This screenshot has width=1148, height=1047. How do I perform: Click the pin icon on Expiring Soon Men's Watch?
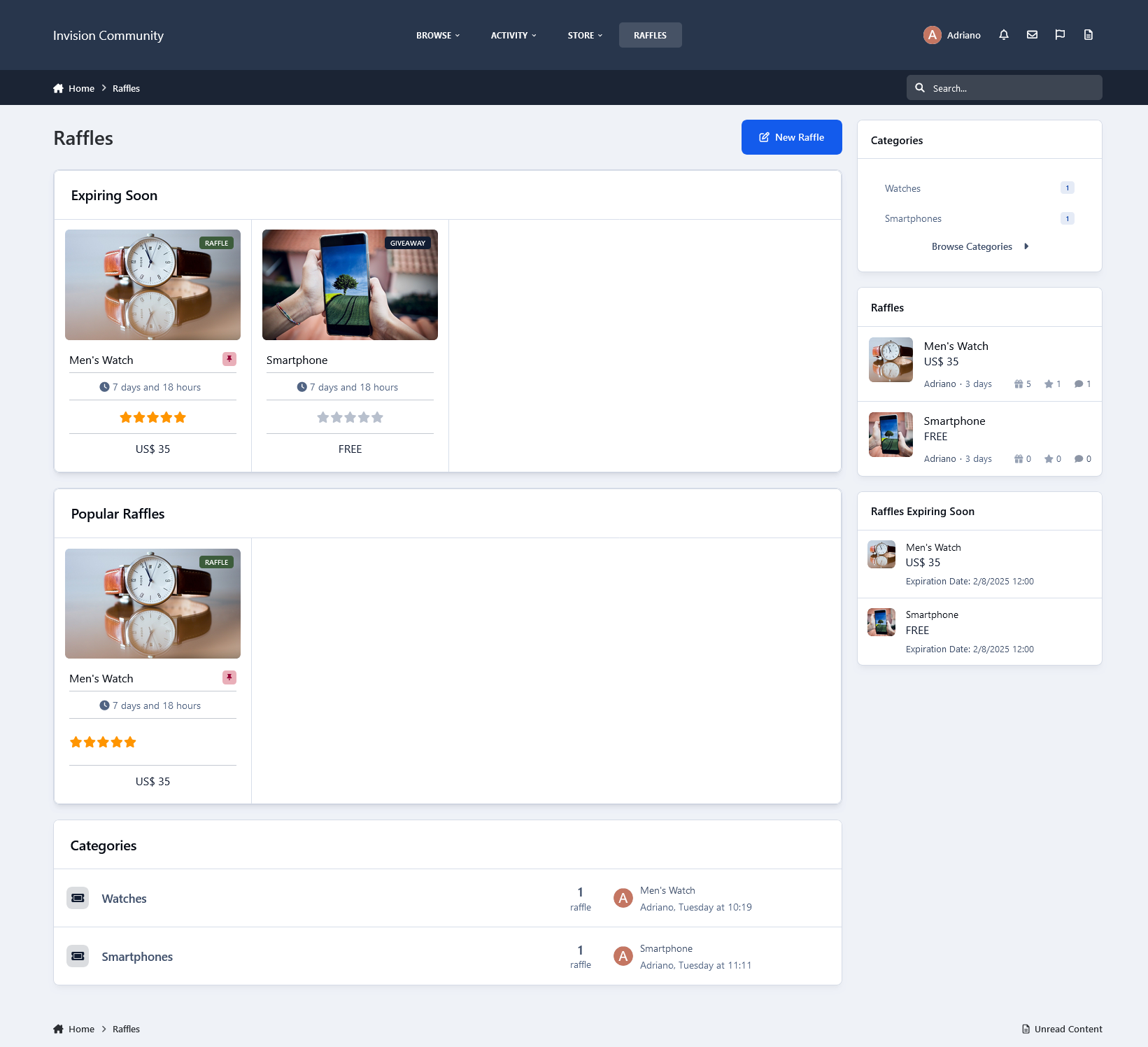coord(229,359)
